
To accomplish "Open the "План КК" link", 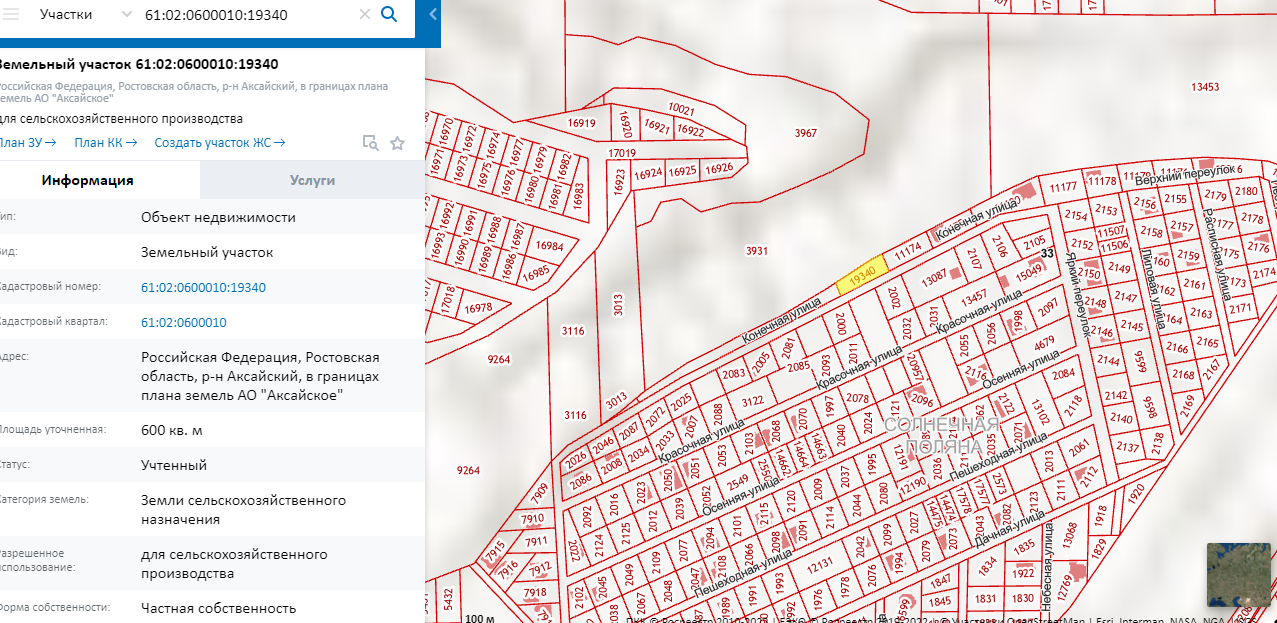I will point(105,142).
